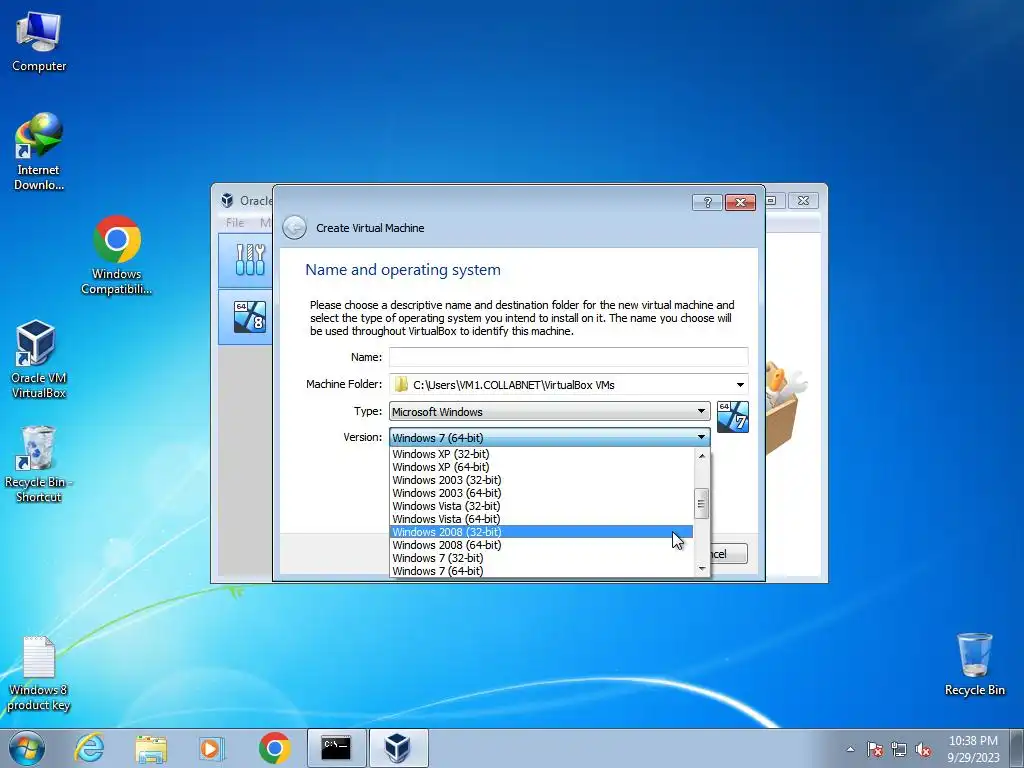
Task: Select the Windows 8 VM in VirtualBox list
Action: 250,317
